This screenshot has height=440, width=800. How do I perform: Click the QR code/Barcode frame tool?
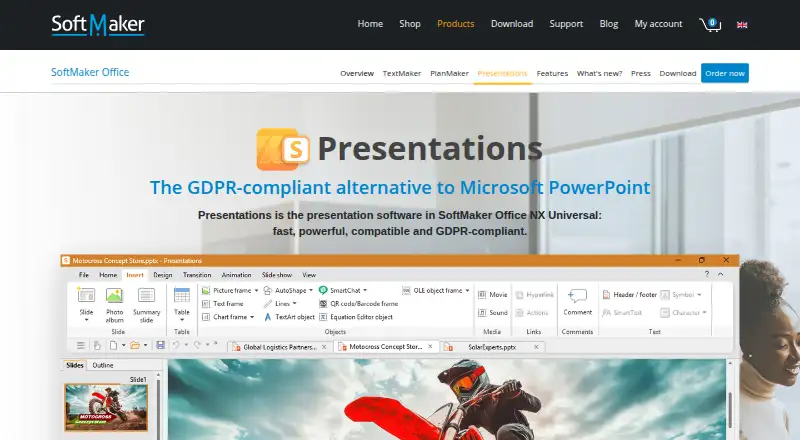[358, 304]
